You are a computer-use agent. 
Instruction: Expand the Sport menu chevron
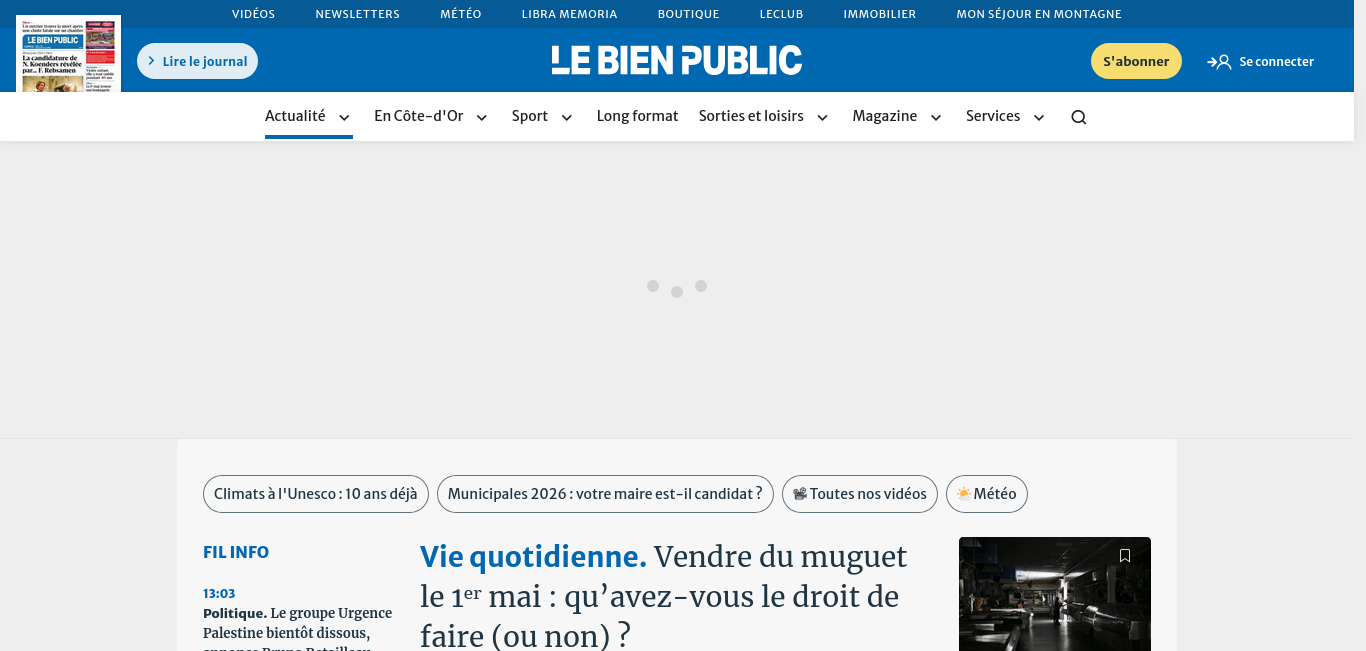click(x=566, y=118)
